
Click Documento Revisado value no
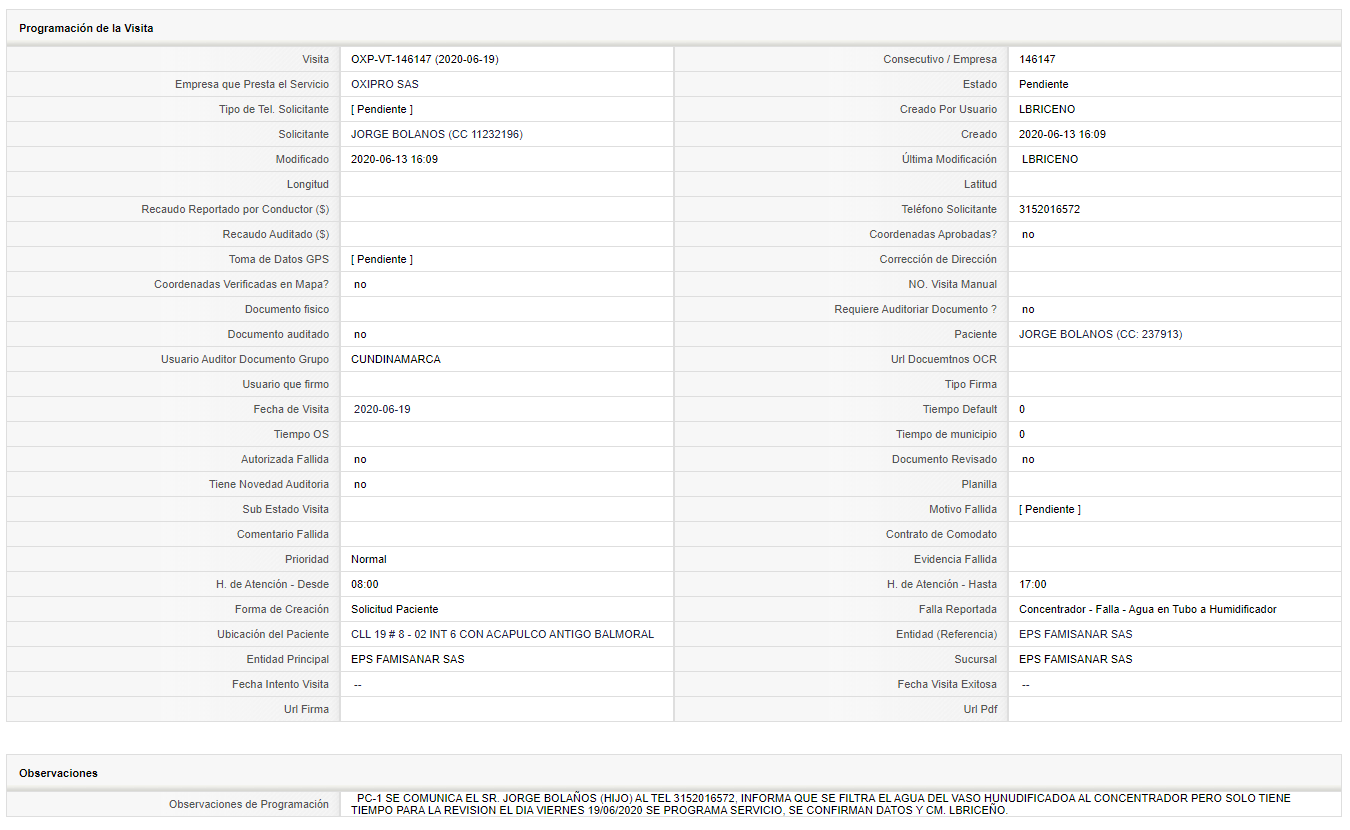pos(1028,460)
